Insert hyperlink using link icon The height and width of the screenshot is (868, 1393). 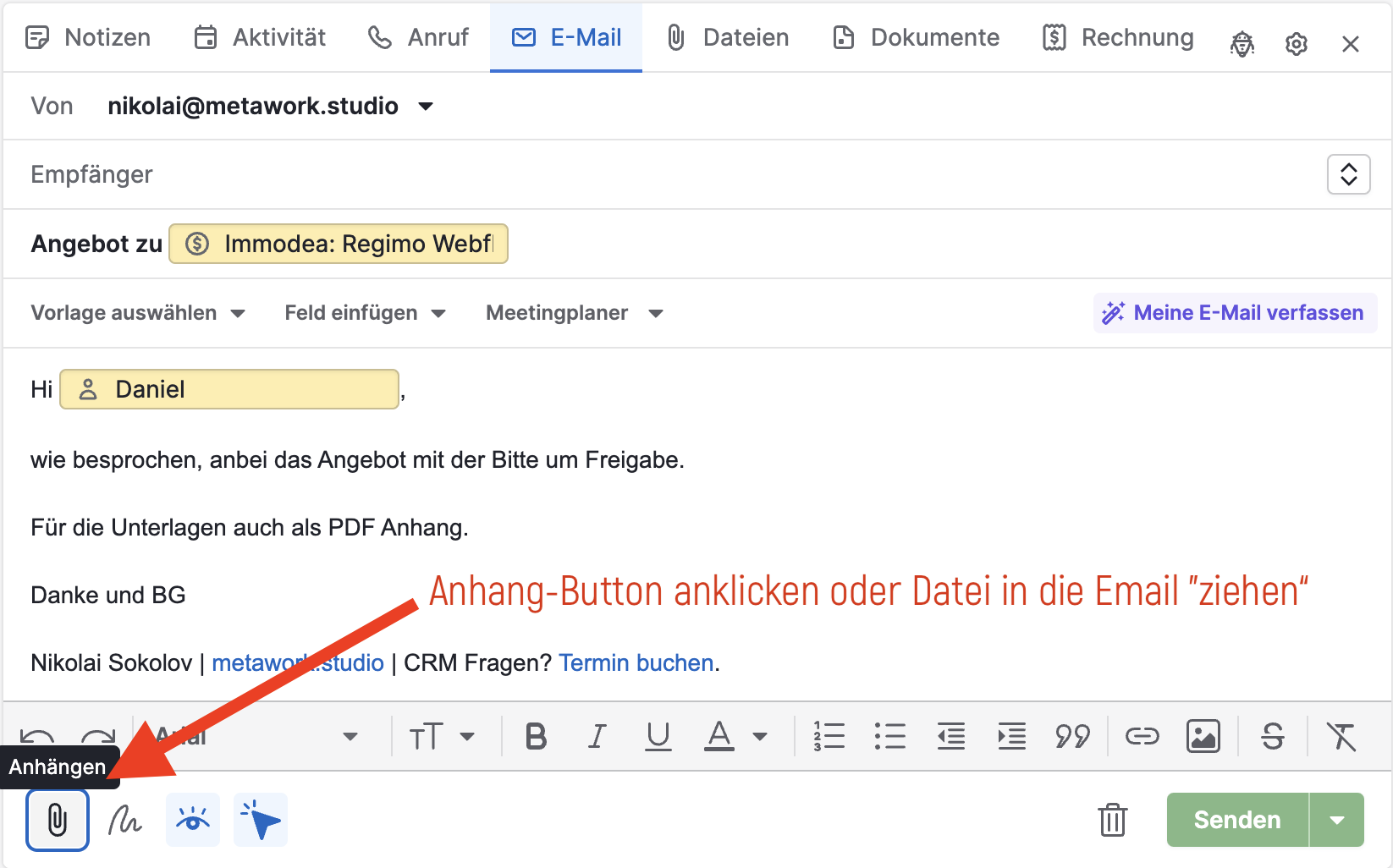coord(1142,736)
